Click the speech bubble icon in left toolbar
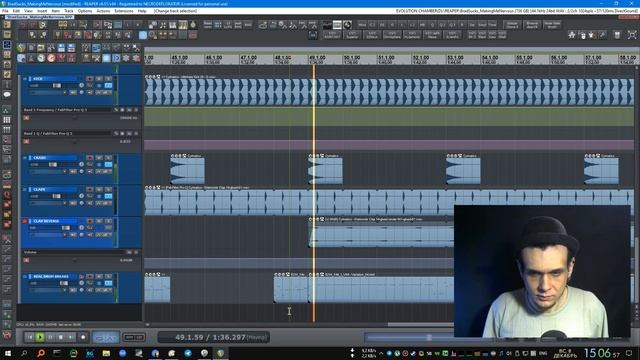Image resolution: width=640 pixels, height=360 pixels. click(x=7, y=95)
